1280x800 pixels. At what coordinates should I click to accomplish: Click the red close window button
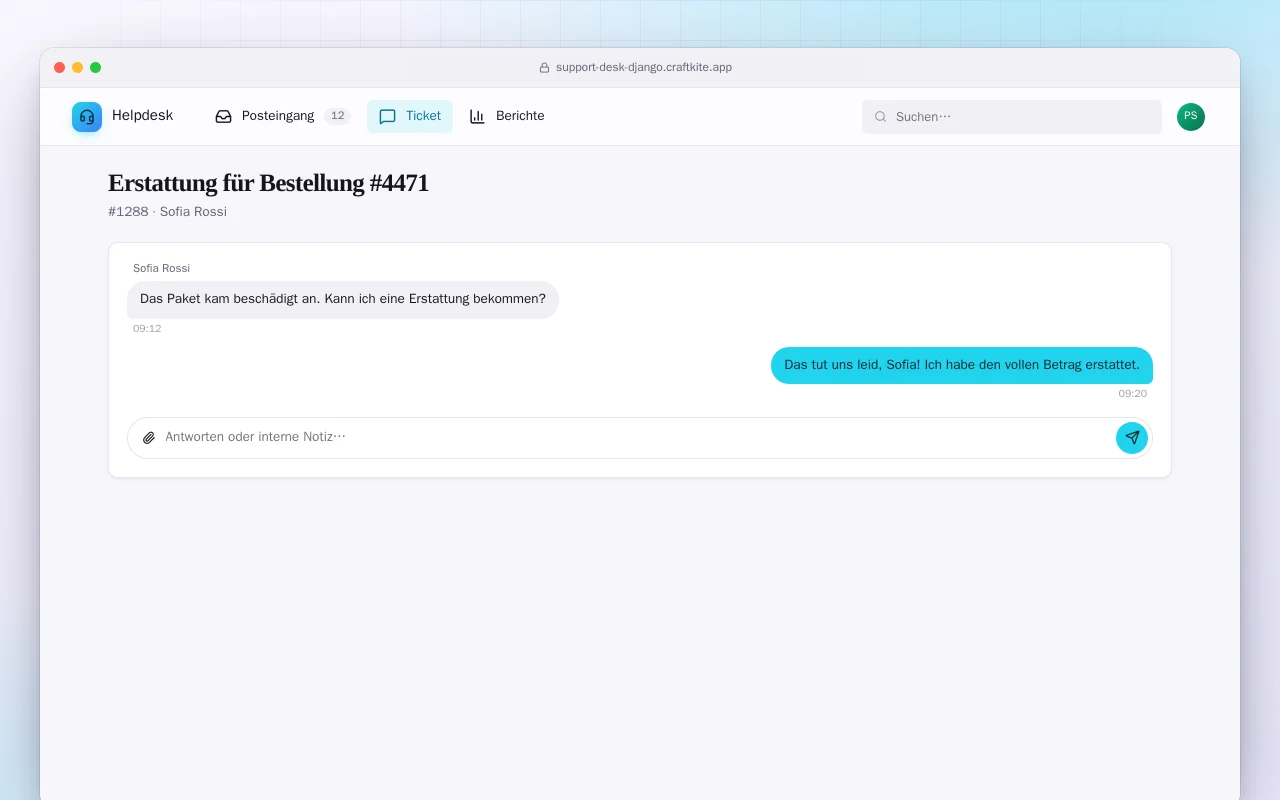click(x=60, y=67)
